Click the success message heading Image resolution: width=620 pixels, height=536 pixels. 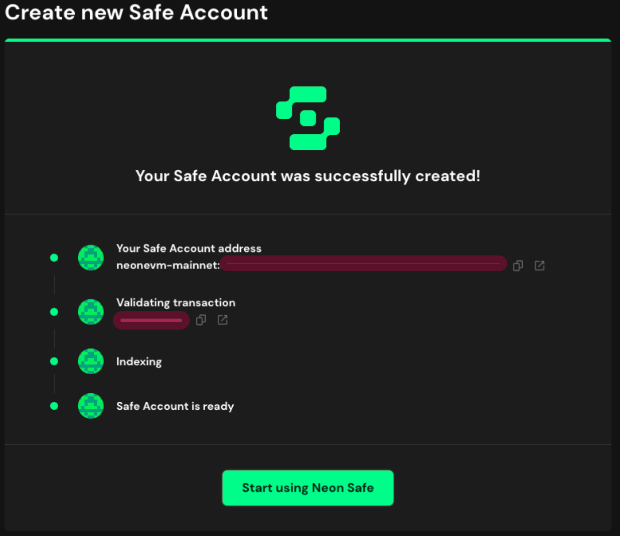pyautogui.click(x=308, y=176)
